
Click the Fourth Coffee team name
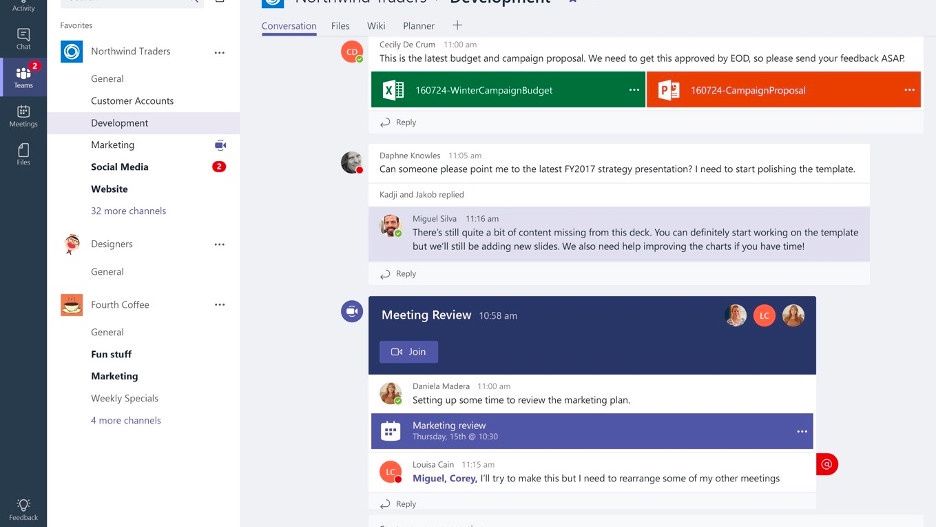coord(120,304)
